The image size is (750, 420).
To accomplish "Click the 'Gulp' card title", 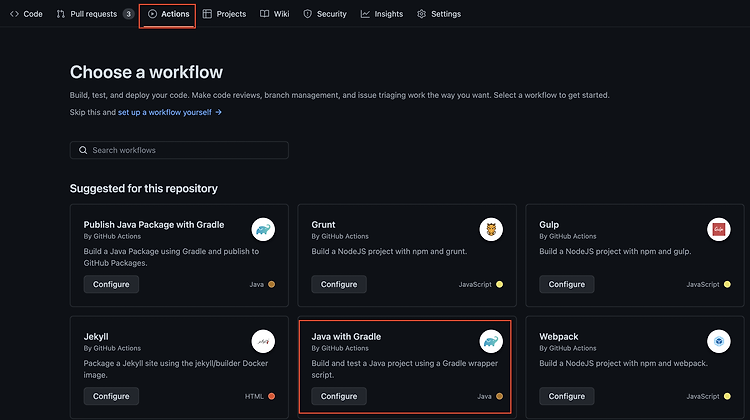I will (549, 224).
